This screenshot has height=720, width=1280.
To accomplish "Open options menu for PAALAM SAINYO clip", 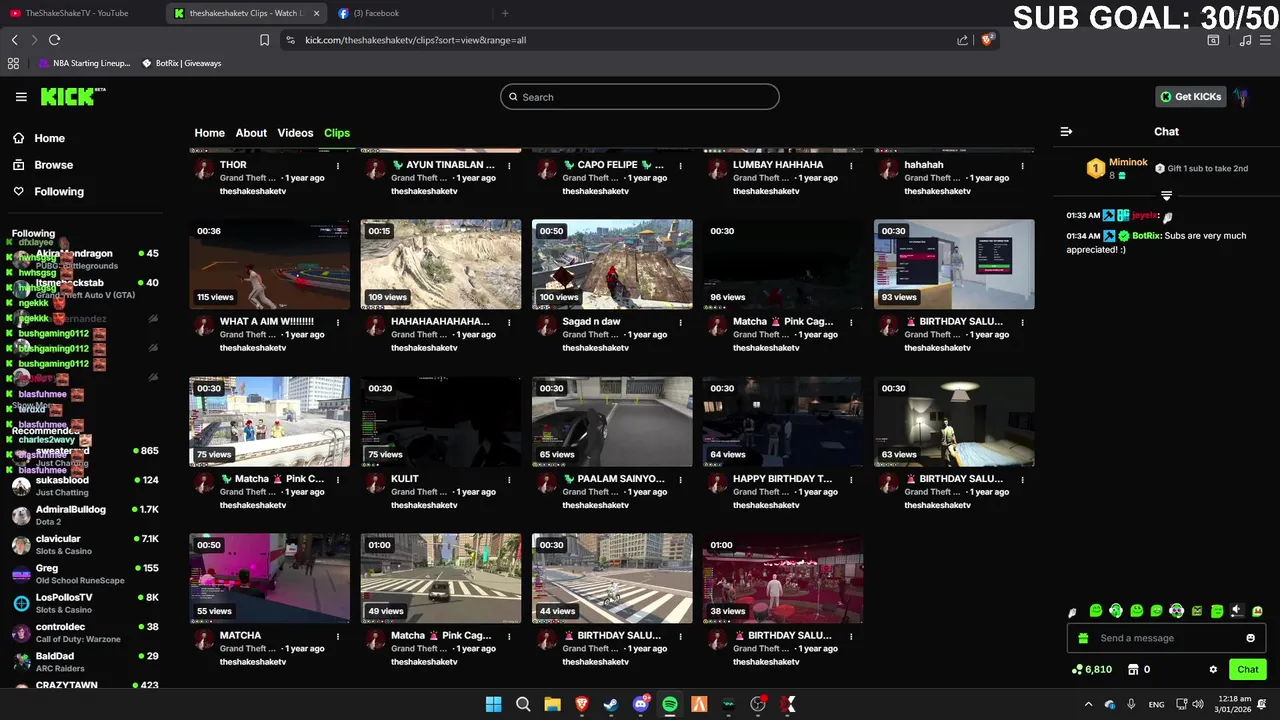I will coord(680,480).
